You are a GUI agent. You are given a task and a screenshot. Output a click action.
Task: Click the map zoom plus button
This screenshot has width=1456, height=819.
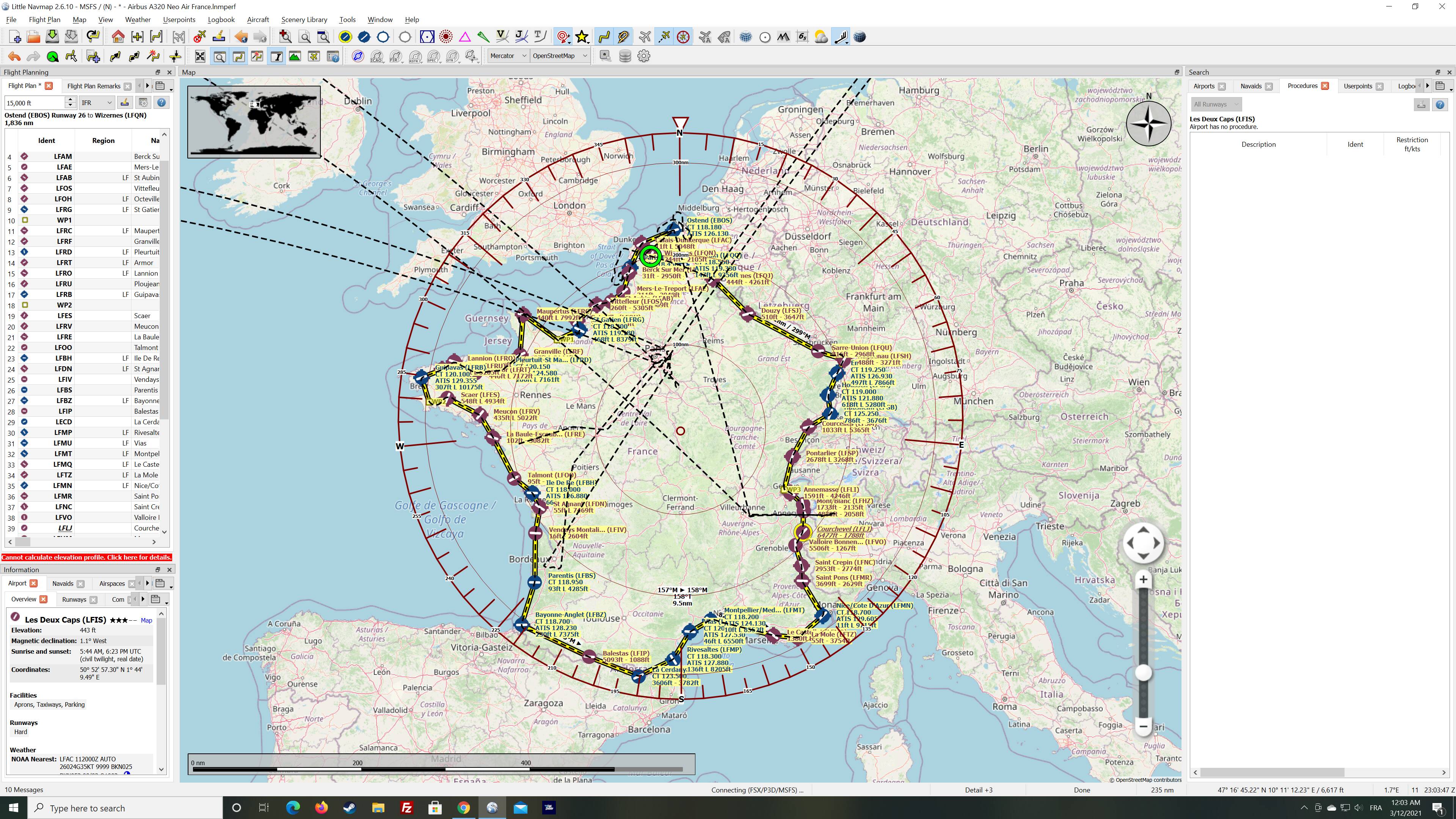(1144, 579)
